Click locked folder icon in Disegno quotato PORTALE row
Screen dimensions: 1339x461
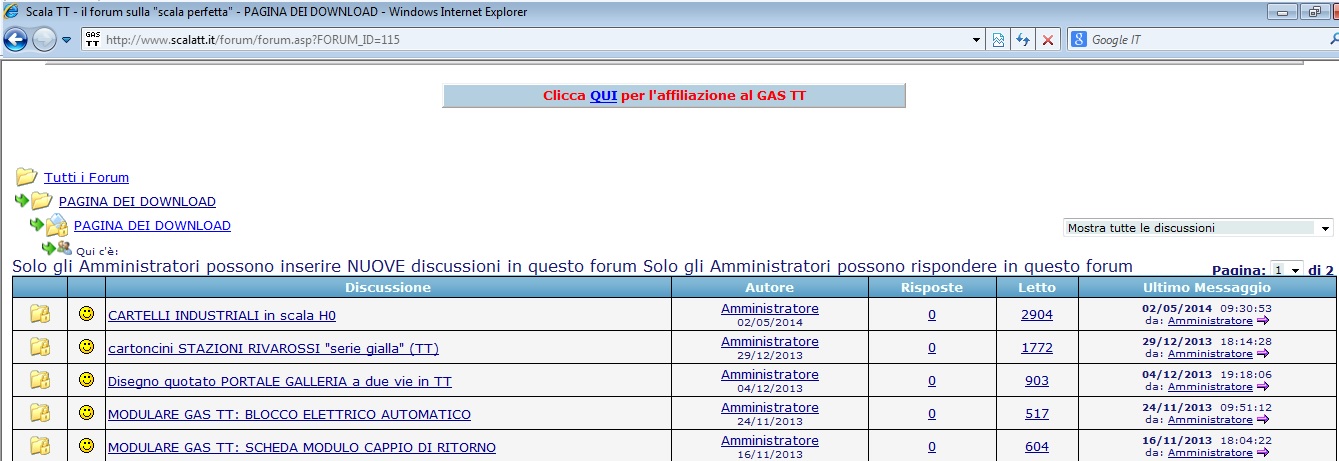coord(39,380)
